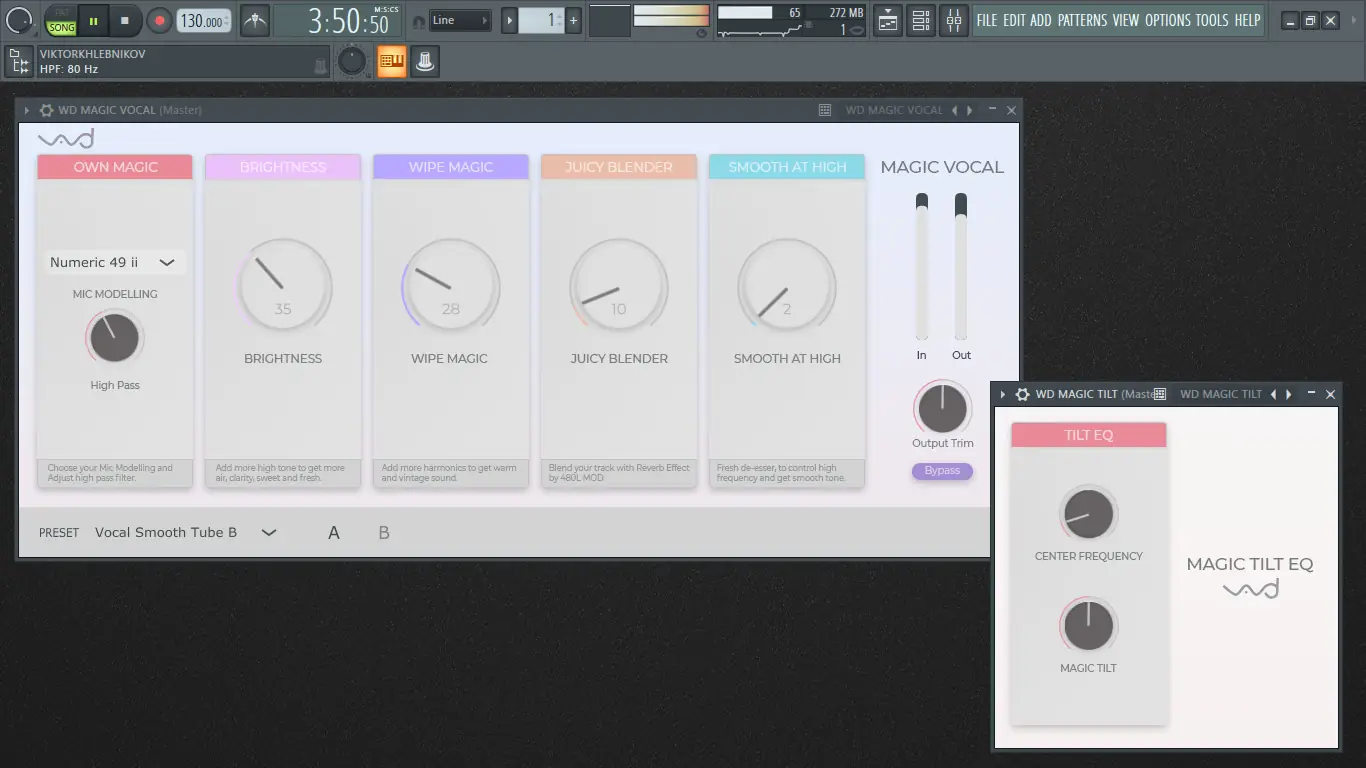Click the controller knob icon
The image size is (1366, 768).
[x=425, y=62]
